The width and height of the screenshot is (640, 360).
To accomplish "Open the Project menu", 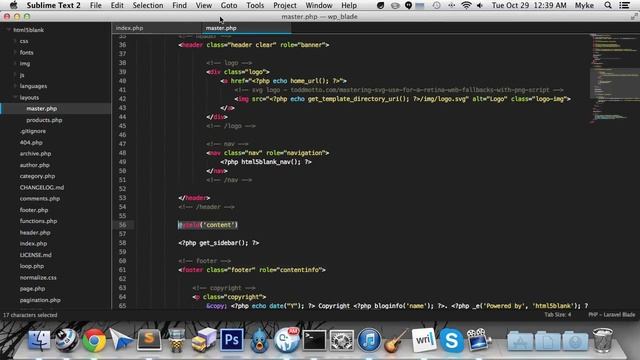I will [284, 5].
